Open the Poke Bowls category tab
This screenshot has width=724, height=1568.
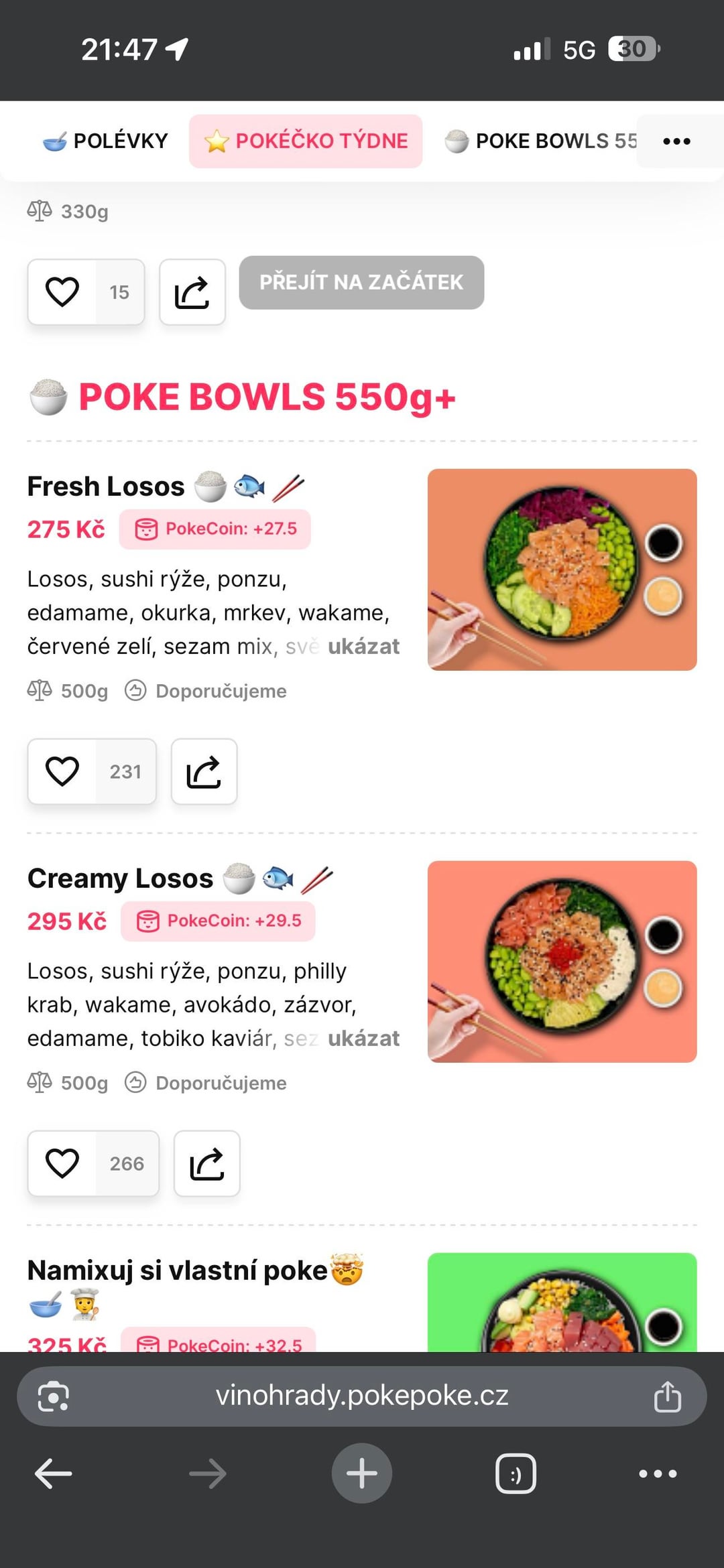[x=540, y=141]
